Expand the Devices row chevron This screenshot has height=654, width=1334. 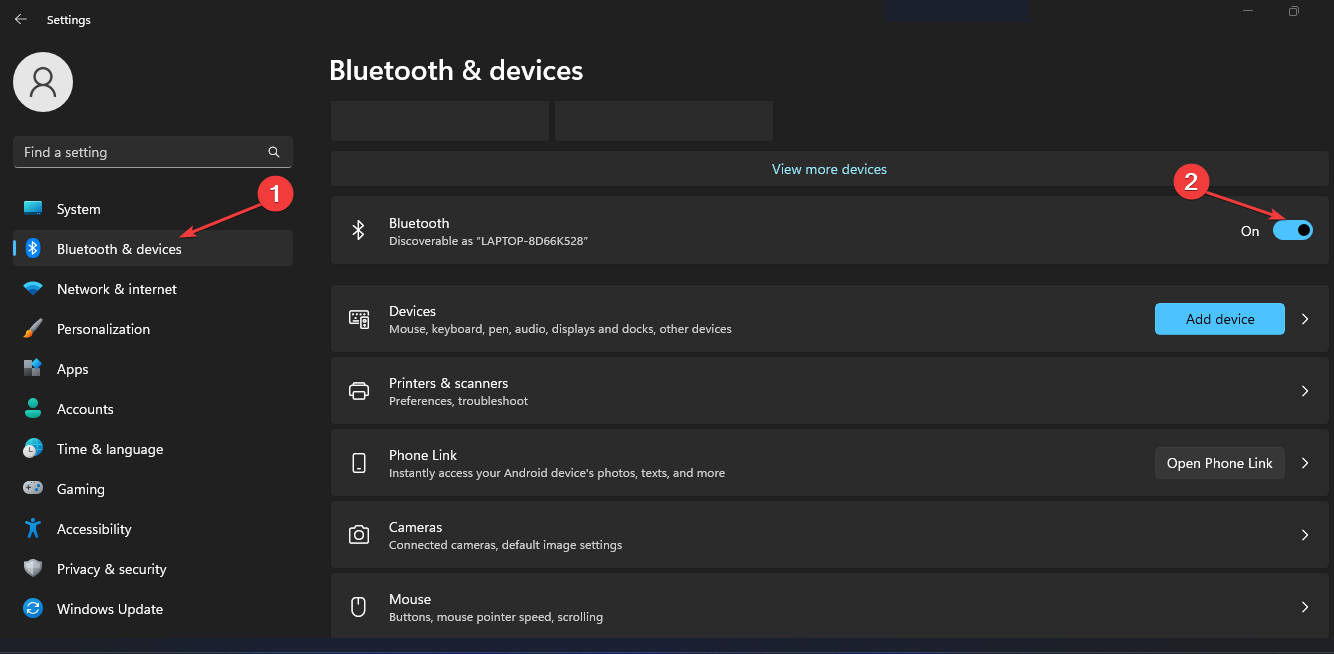(1305, 319)
